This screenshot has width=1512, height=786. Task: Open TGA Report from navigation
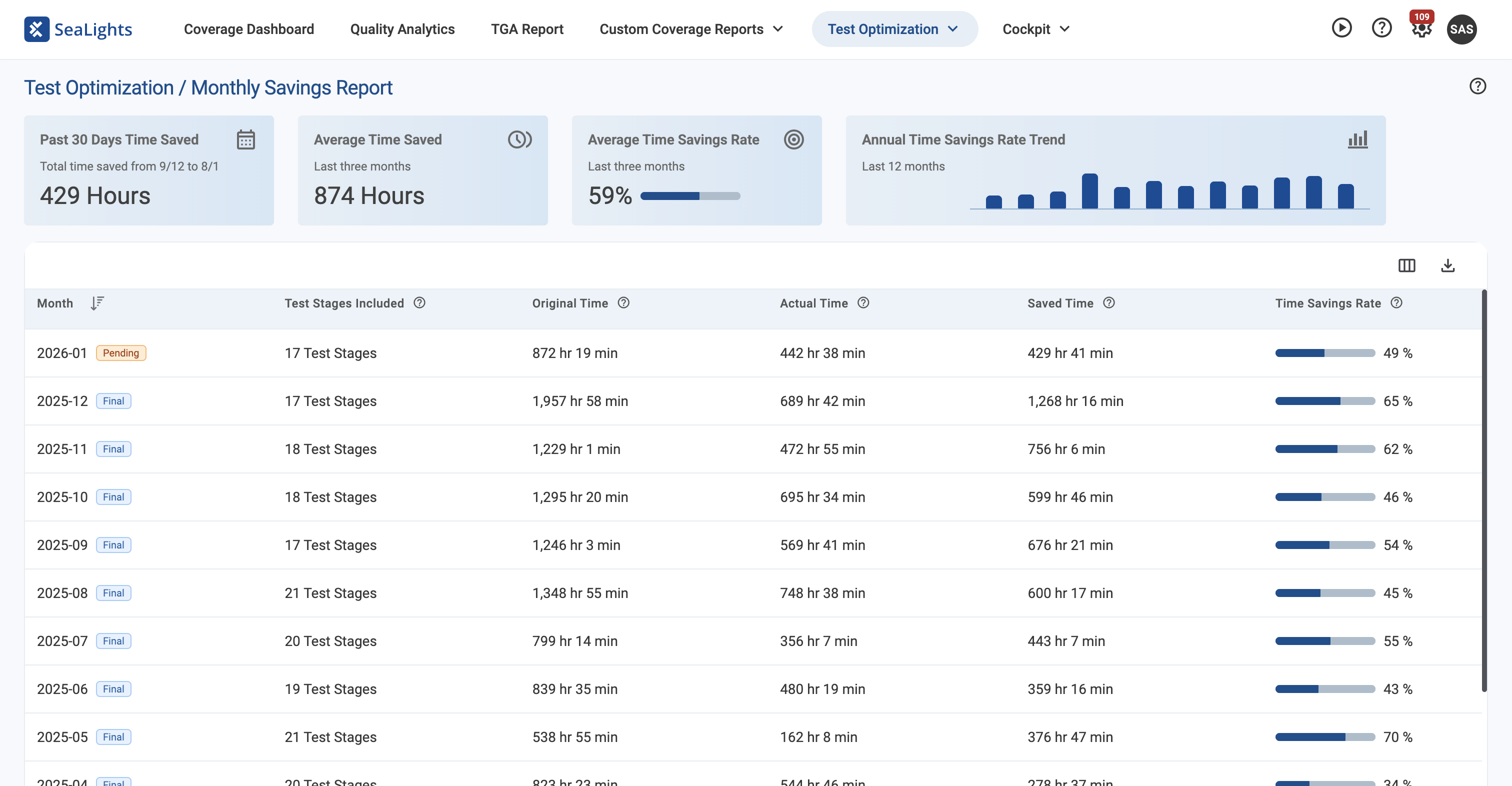pos(526,29)
